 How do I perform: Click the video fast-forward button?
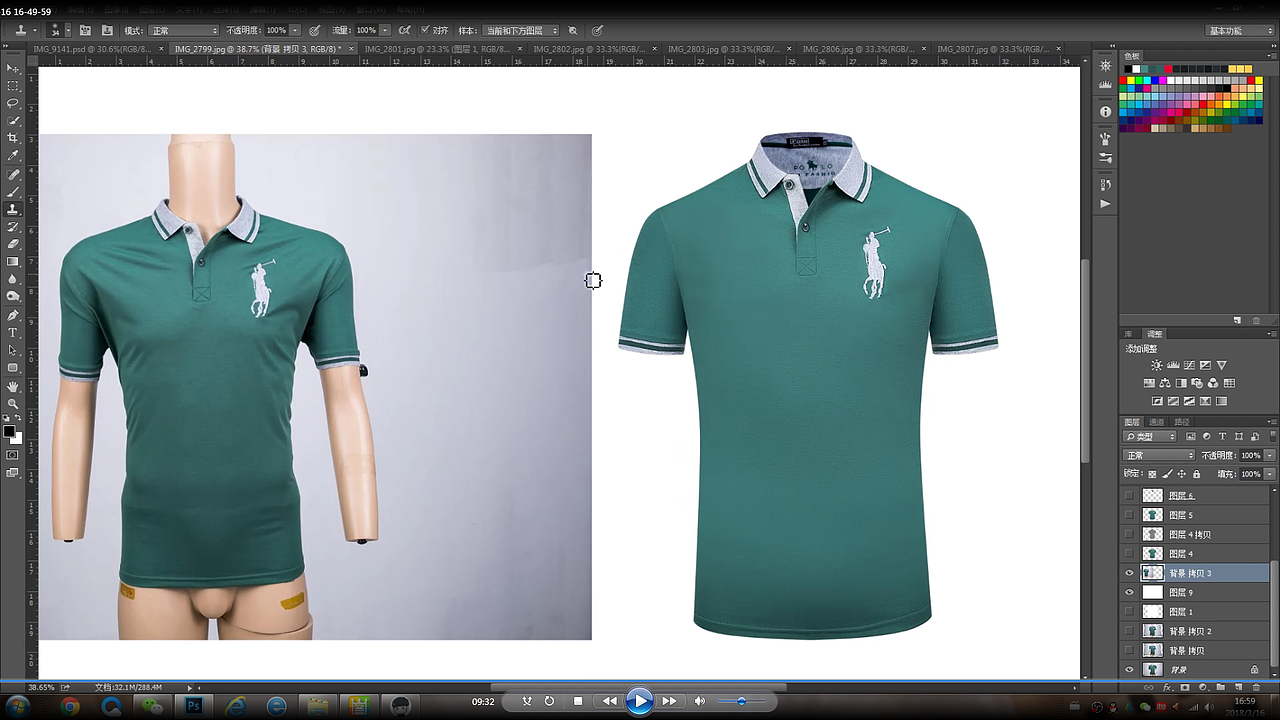pos(669,701)
